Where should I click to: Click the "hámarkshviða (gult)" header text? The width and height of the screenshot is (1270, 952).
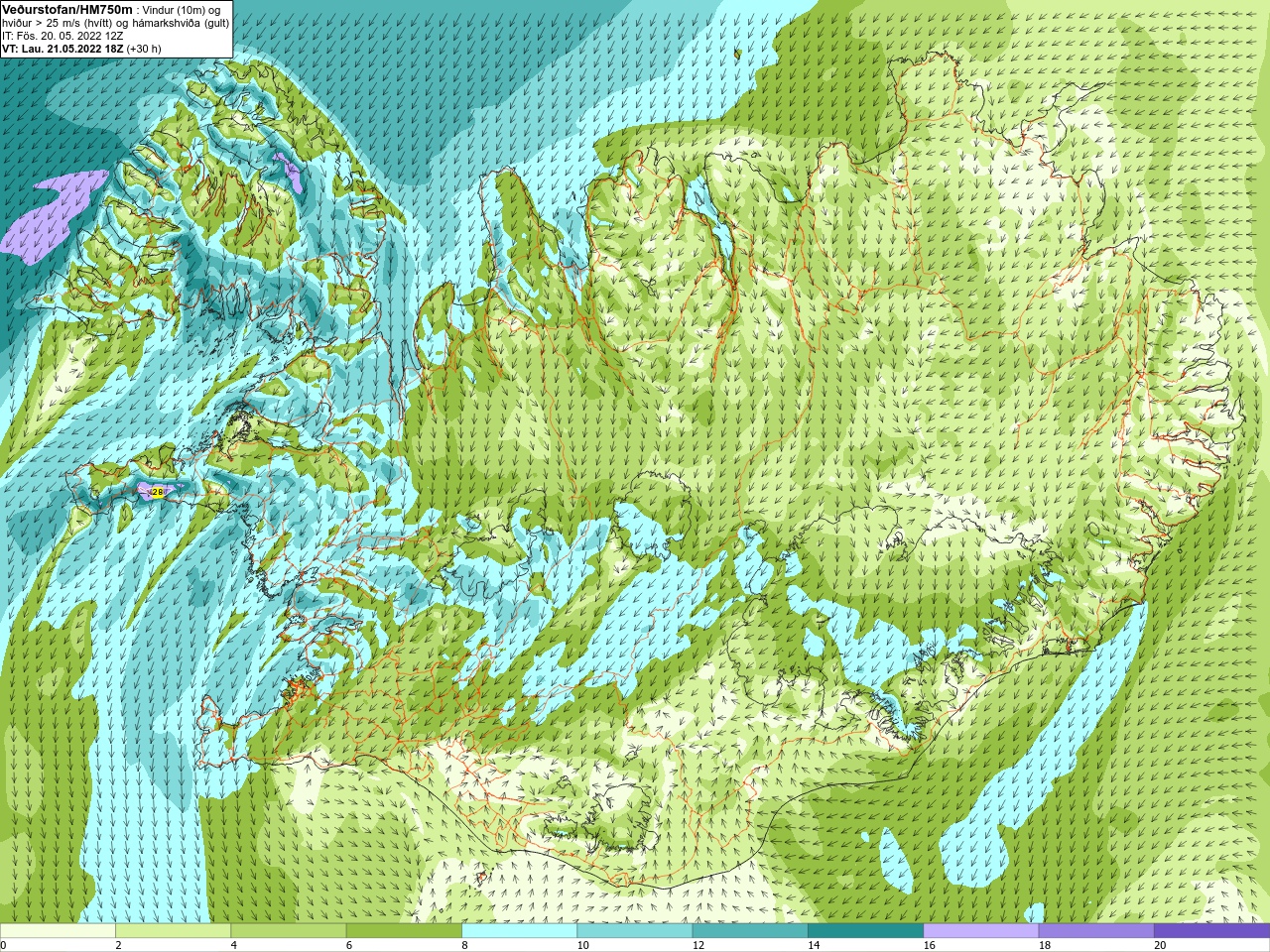[180, 23]
